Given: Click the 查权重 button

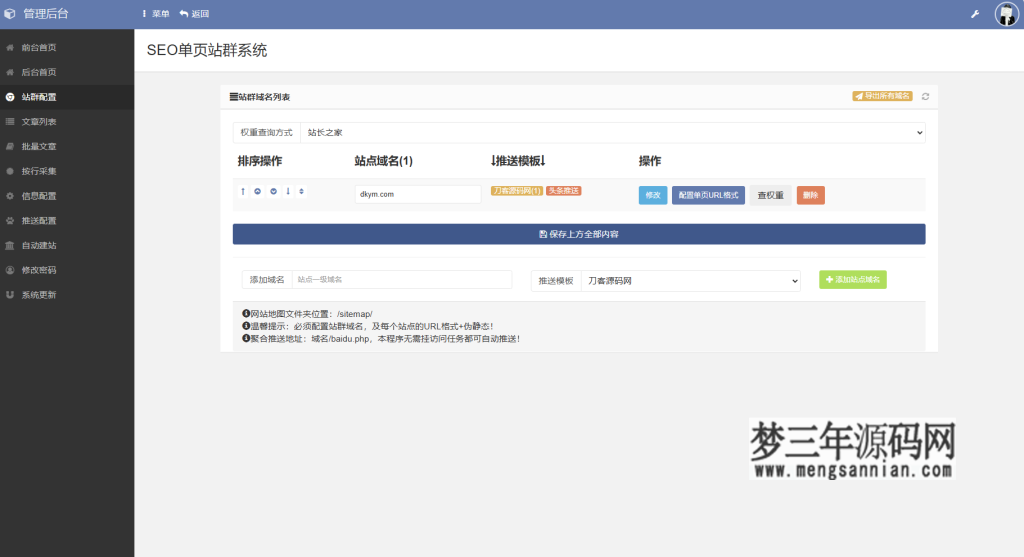Looking at the screenshot, I should (x=771, y=195).
